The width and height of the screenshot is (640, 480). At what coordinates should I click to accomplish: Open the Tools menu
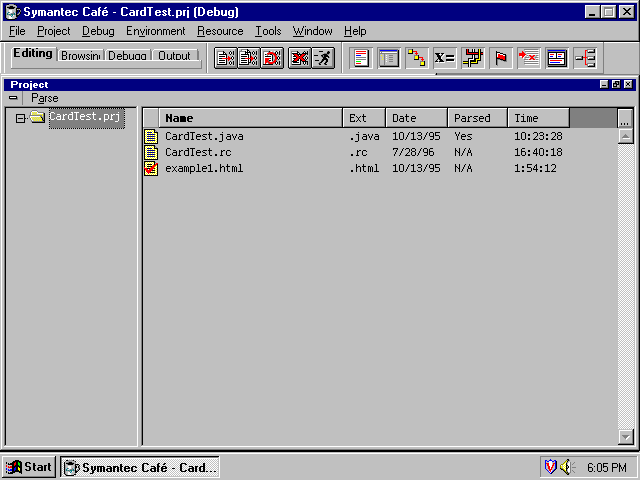(268, 31)
